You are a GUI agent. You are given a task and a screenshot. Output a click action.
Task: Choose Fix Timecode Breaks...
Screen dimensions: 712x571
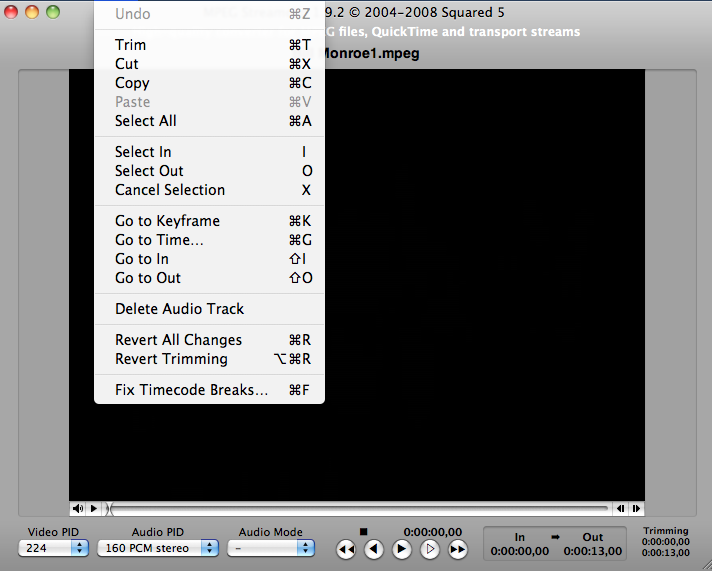pos(191,390)
